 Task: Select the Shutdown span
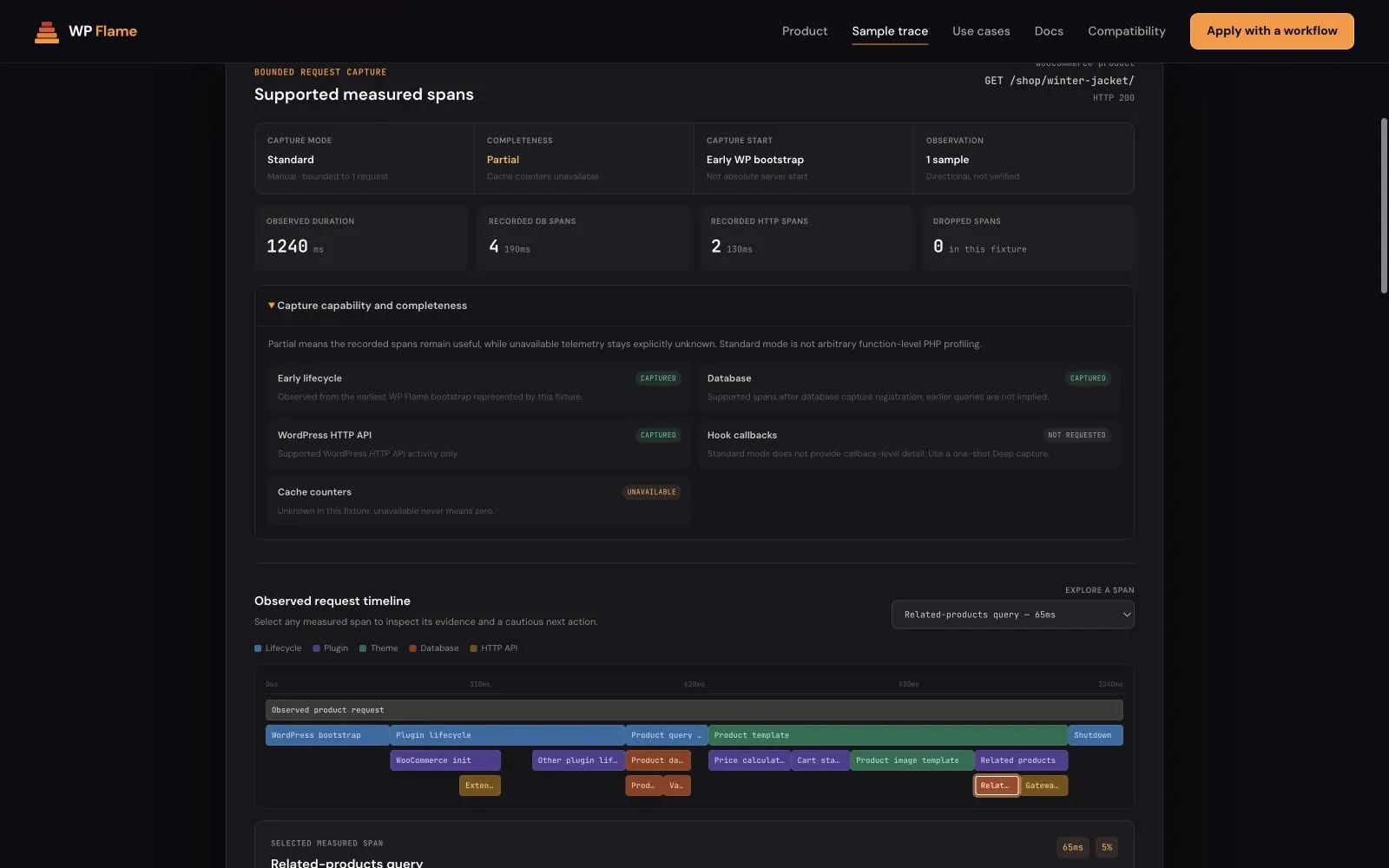[1095, 735]
